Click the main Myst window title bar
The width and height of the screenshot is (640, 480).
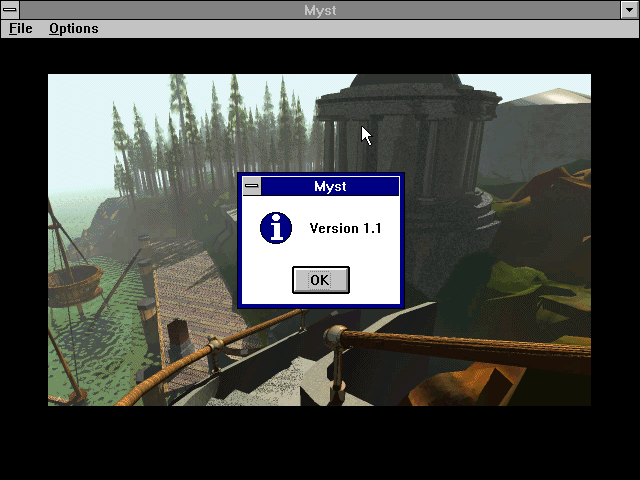tap(320, 10)
